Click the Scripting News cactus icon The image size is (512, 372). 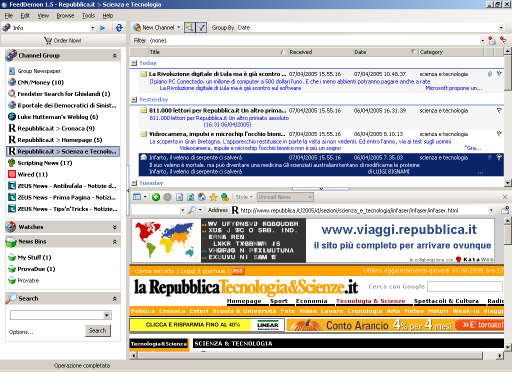[x=12, y=163]
